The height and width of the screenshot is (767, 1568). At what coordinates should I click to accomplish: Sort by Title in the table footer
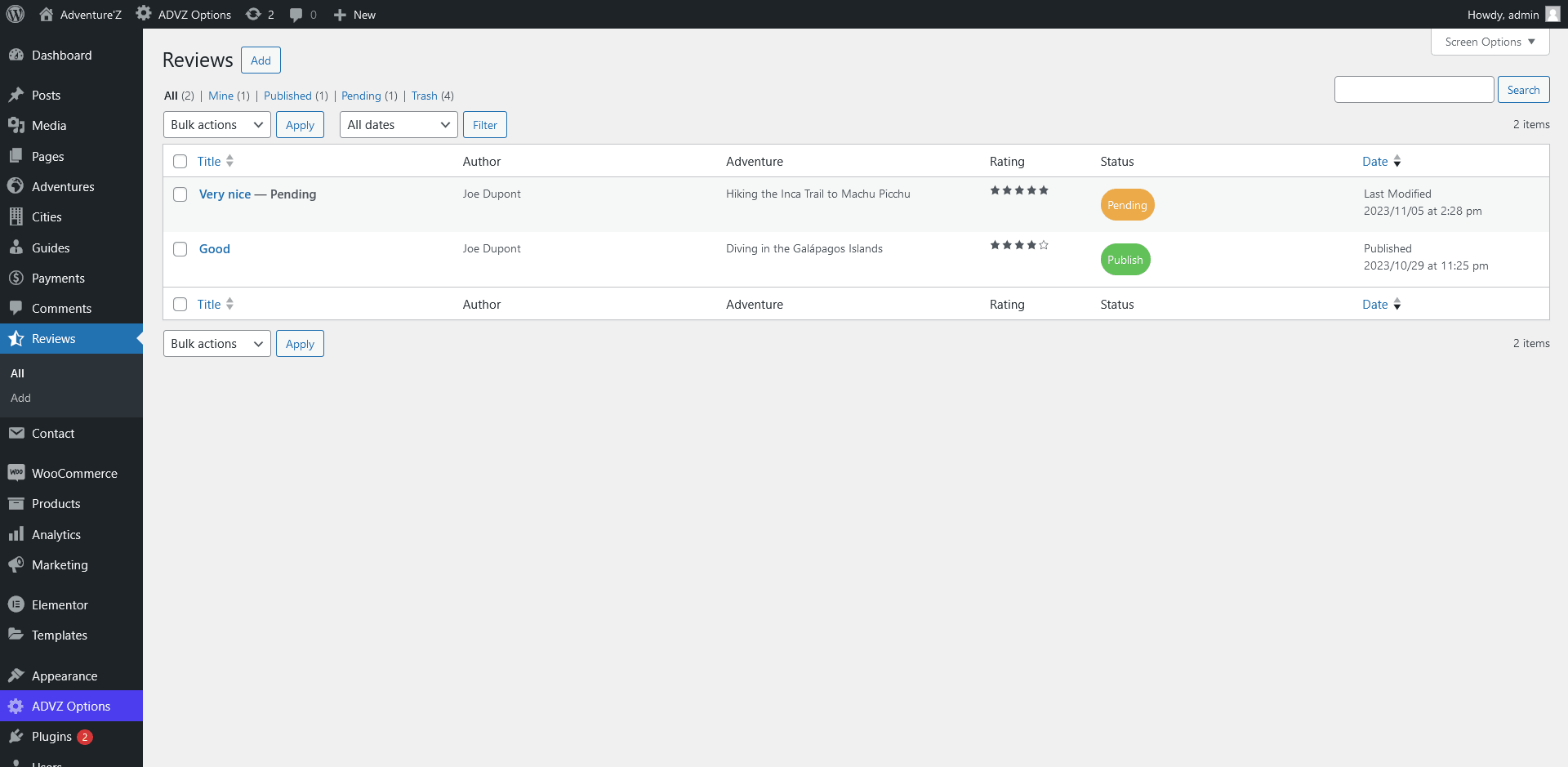[216, 304]
